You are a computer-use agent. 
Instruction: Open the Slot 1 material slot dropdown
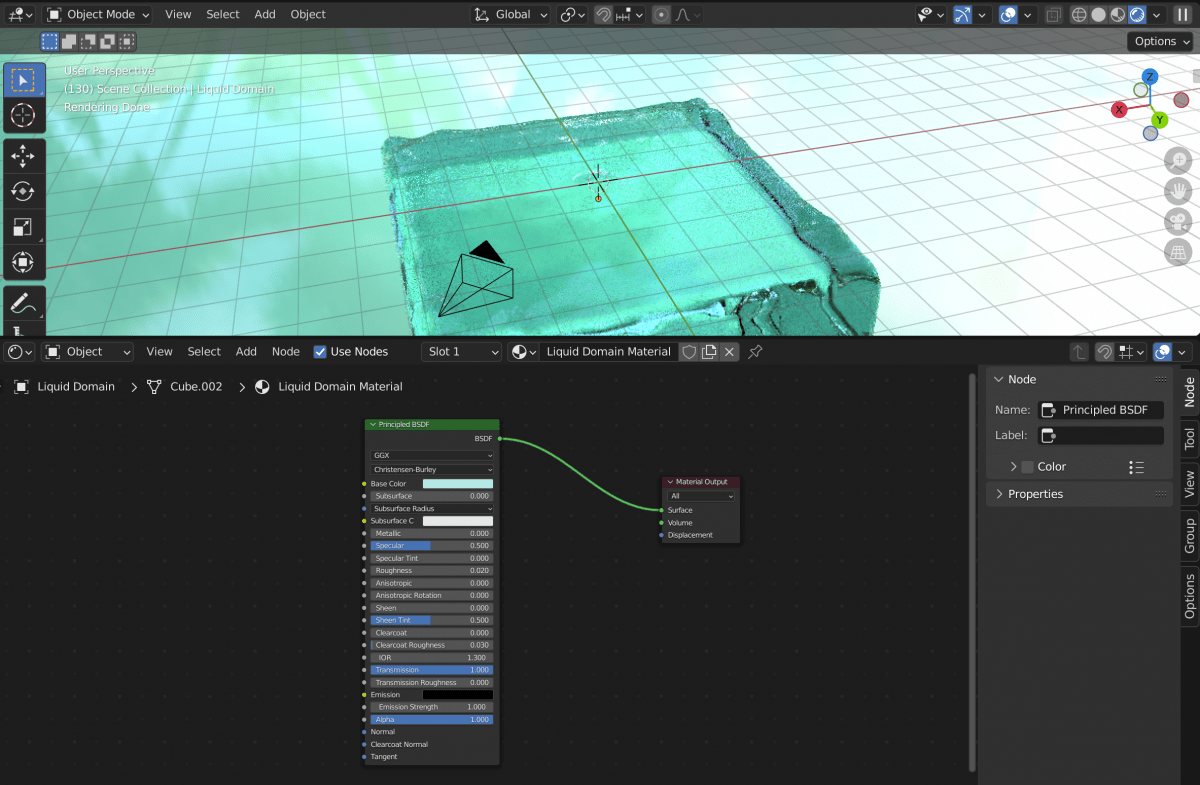[x=461, y=352]
